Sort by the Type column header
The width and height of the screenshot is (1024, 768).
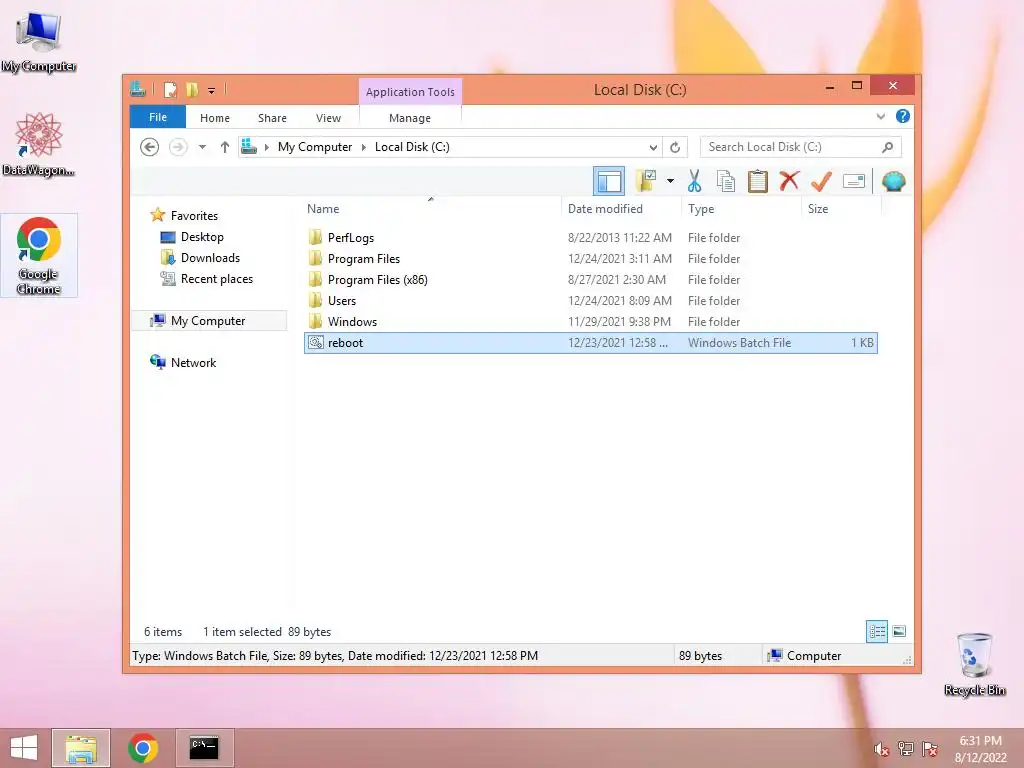(741, 208)
